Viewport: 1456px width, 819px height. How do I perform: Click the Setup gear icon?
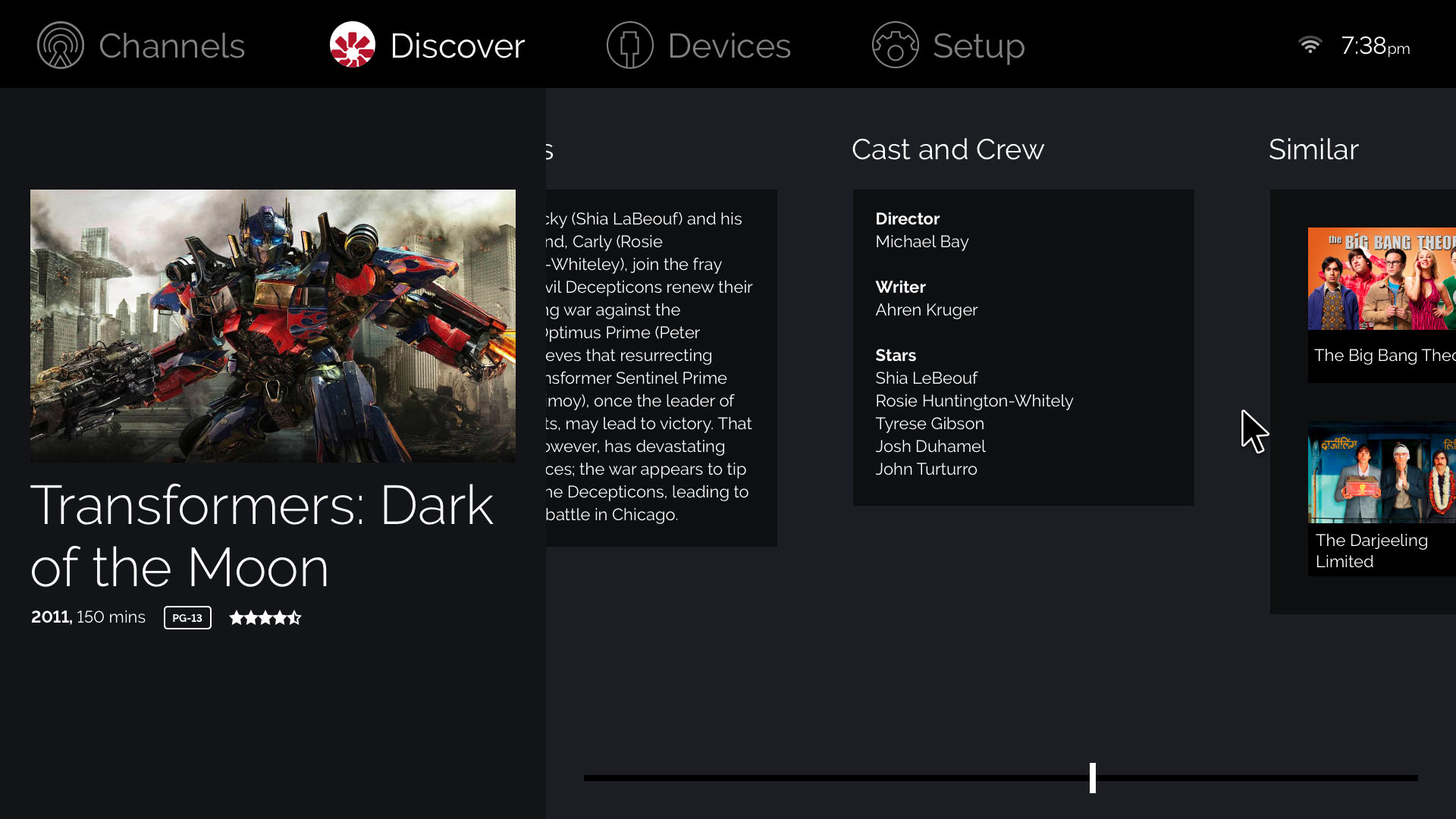pos(896,45)
